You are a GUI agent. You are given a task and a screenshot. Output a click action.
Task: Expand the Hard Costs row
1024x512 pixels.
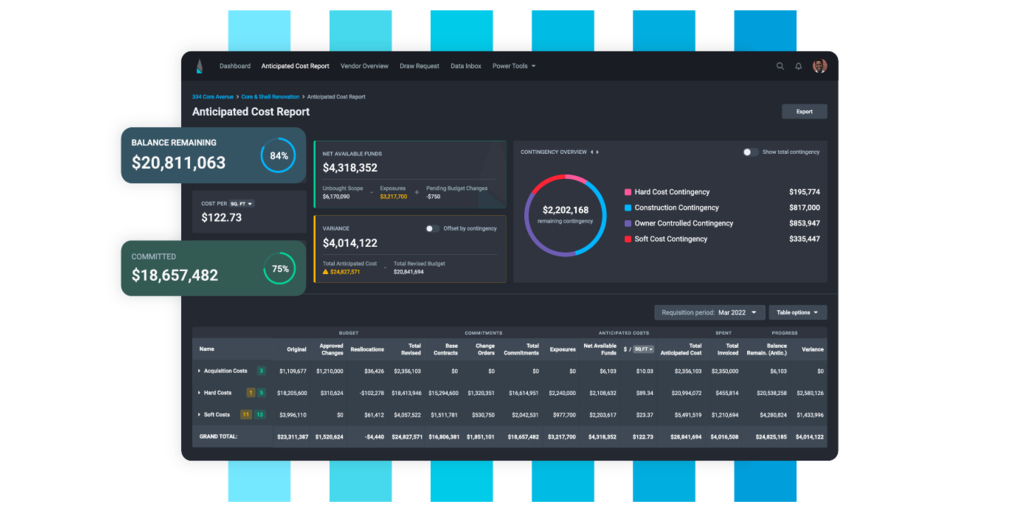(x=200, y=393)
